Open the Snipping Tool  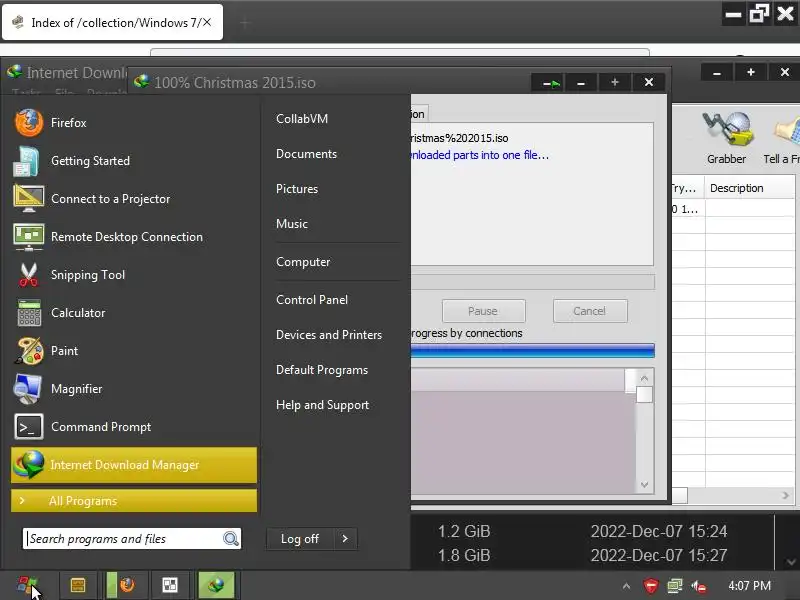(x=134, y=275)
